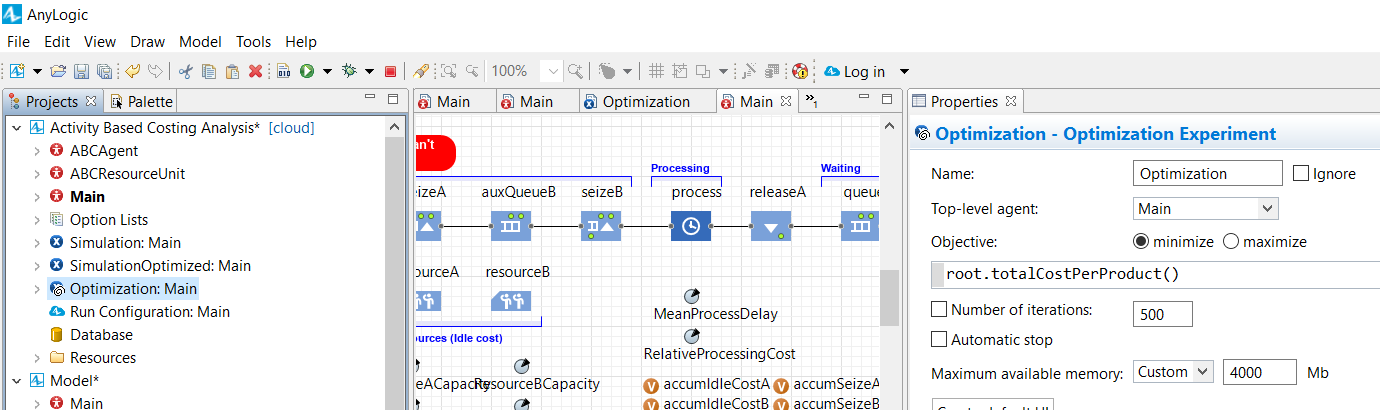Click the objective expression field
This screenshot has height=410, width=1380.
pos(1155,273)
